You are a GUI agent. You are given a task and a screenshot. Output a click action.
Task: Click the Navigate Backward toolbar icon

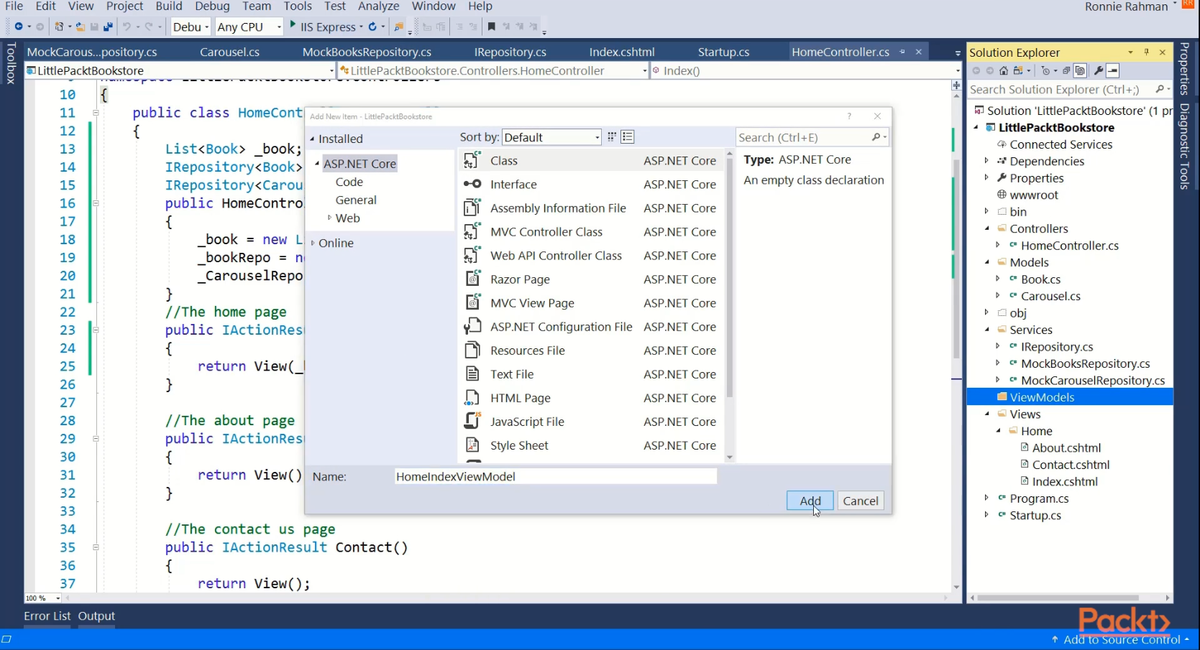18,27
